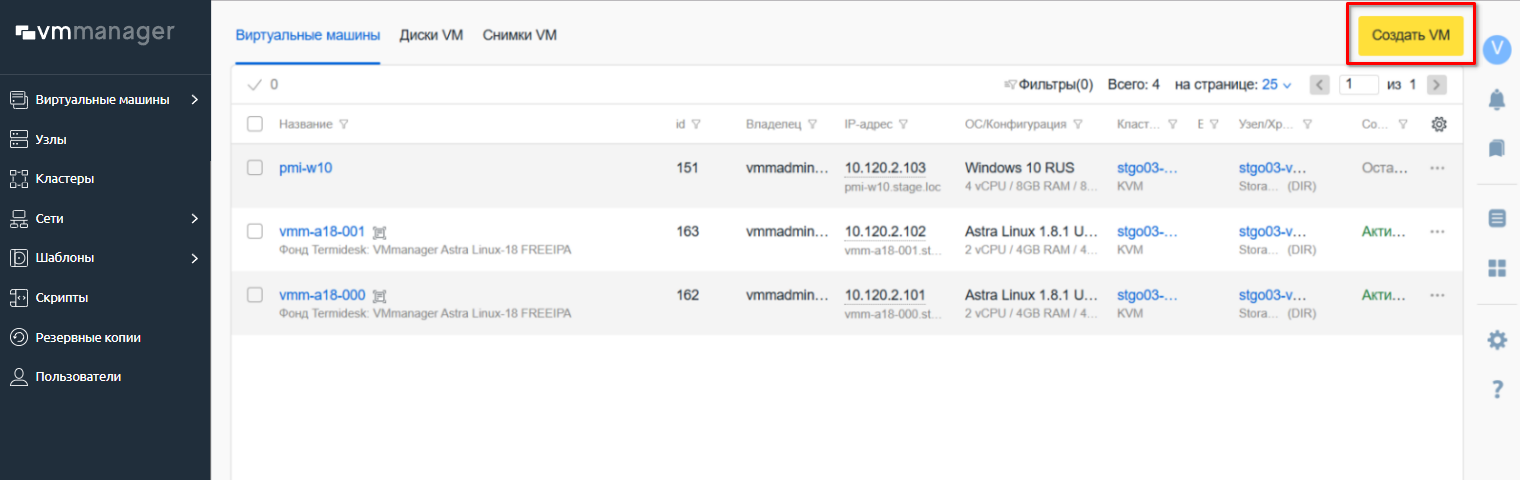This screenshot has width=1520, height=480.
Task: Tick the checkbox for vmm-a18-001
Action: [x=255, y=231]
